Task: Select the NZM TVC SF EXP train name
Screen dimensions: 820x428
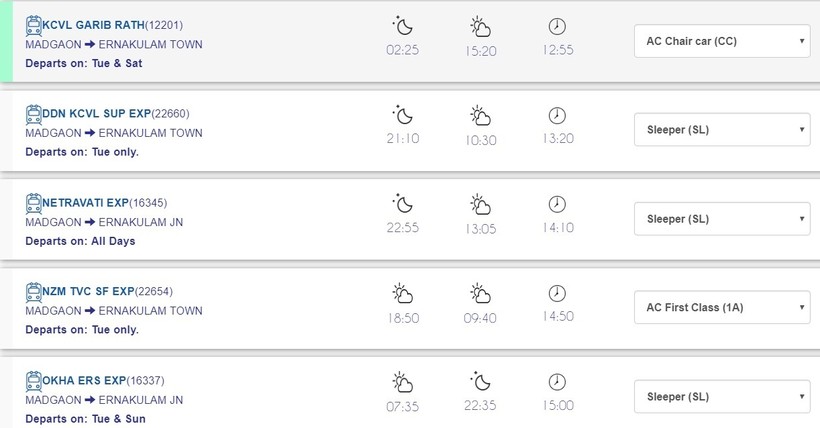Action: click(x=88, y=292)
